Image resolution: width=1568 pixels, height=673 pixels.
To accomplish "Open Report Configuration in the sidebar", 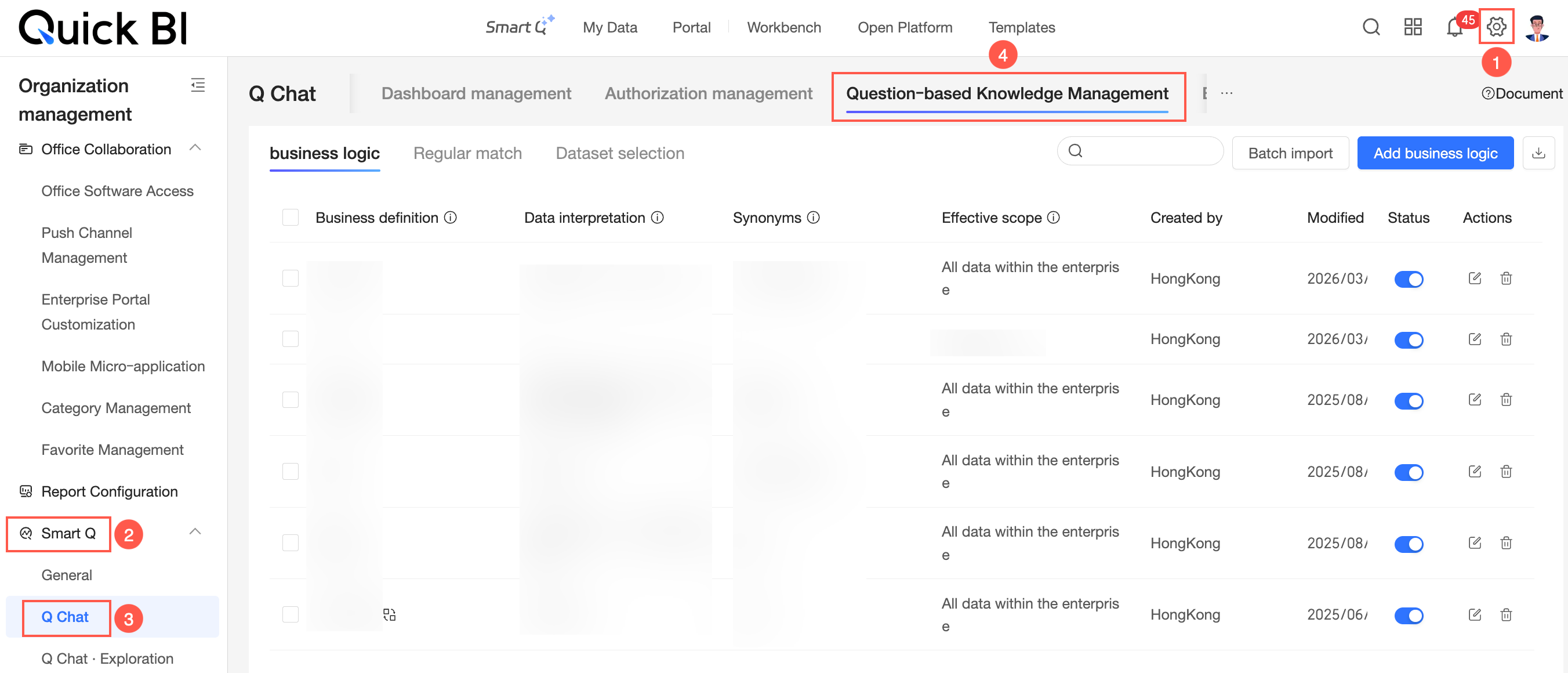I will [110, 491].
